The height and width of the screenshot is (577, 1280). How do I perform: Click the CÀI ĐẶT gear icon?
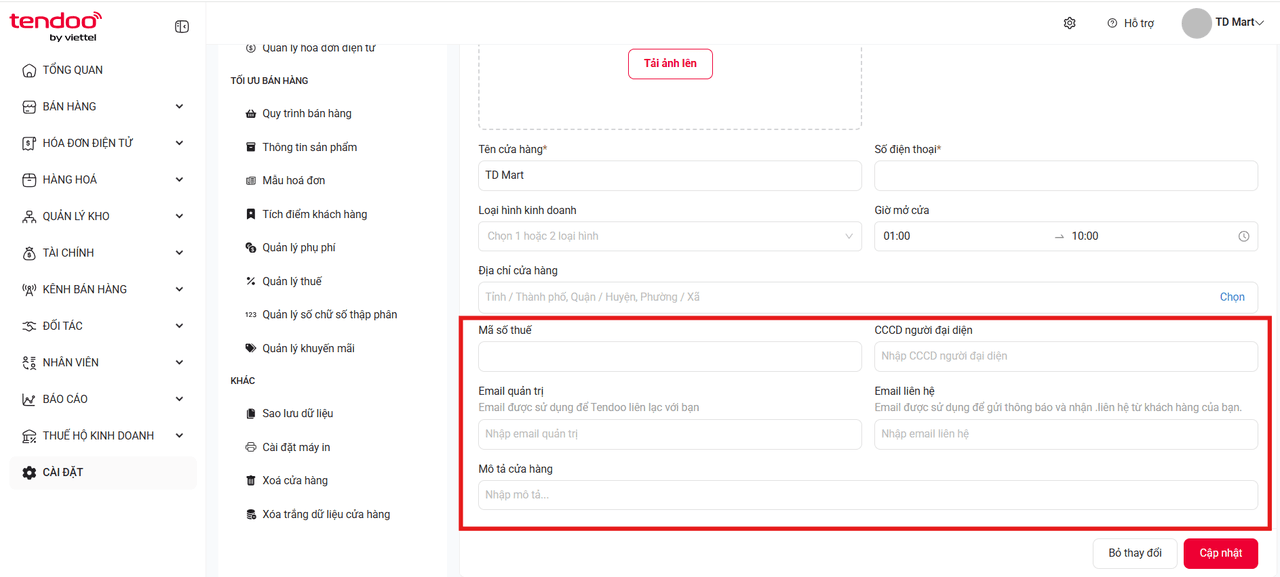click(x=29, y=472)
